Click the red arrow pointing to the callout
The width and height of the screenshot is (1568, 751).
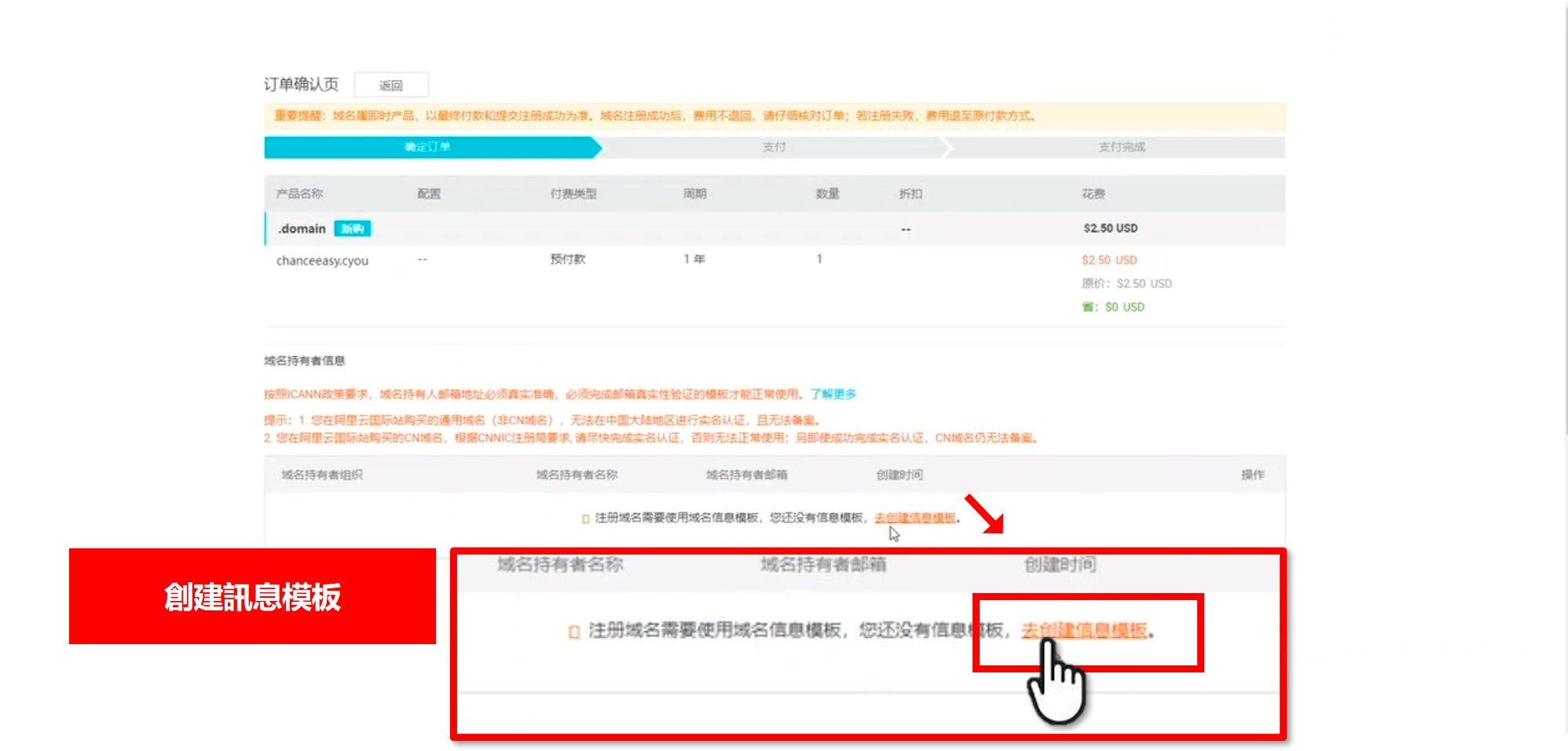click(x=984, y=514)
